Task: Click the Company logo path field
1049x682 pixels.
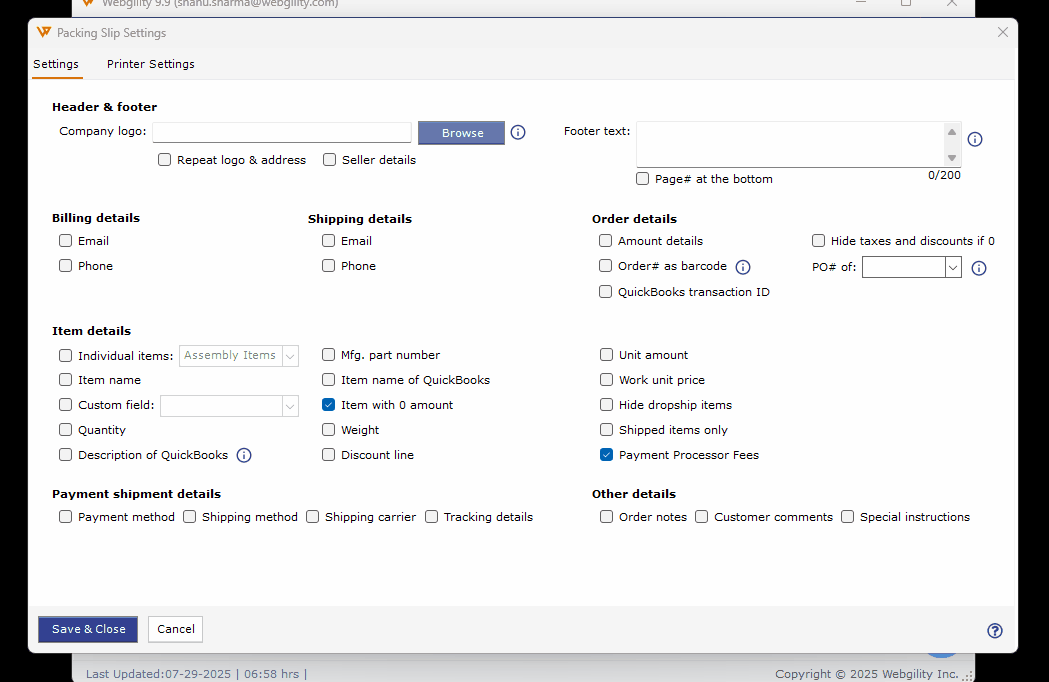Action: tap(282, 132)
